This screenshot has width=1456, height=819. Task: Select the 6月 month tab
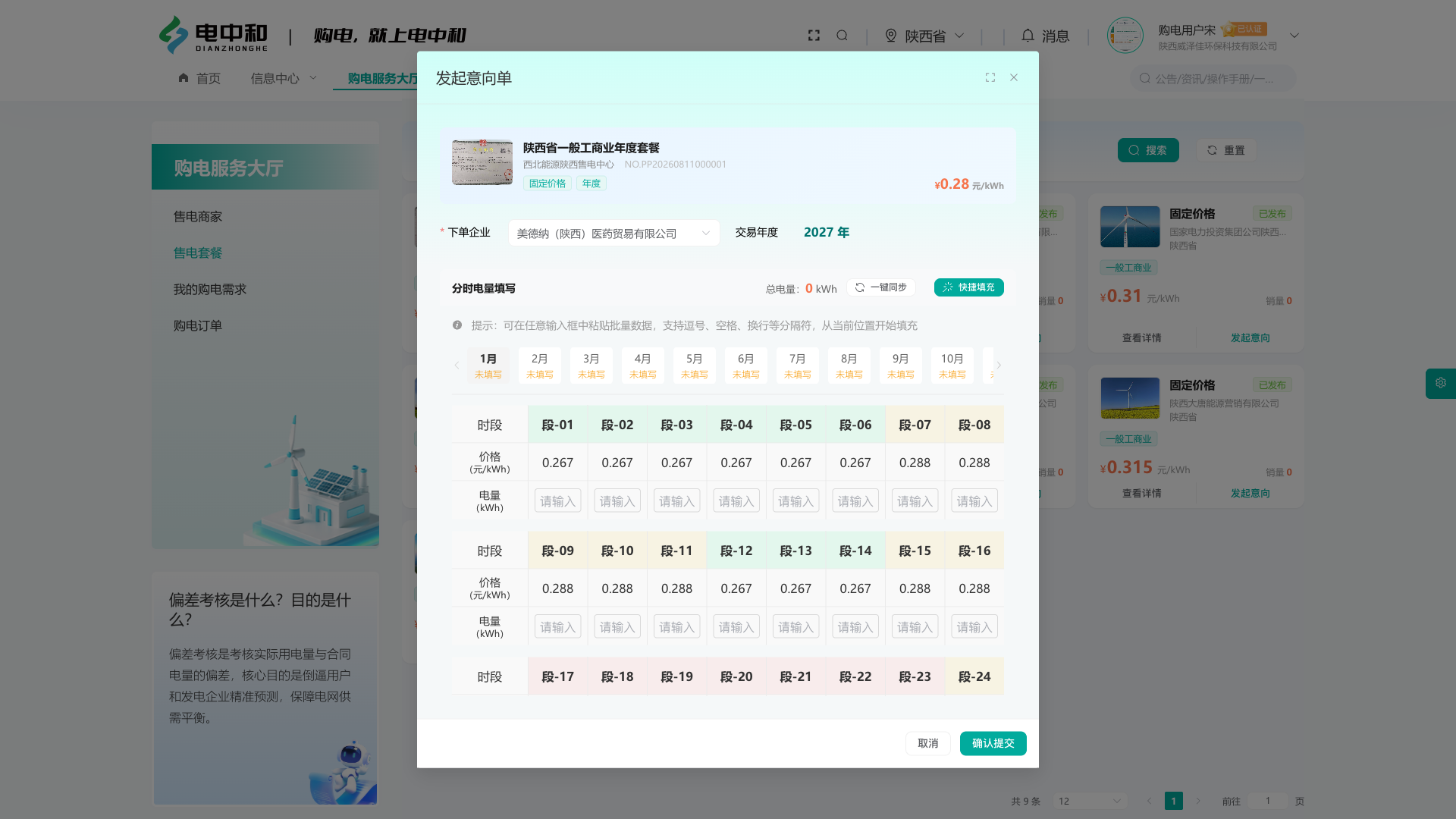(x=746, y=366)
